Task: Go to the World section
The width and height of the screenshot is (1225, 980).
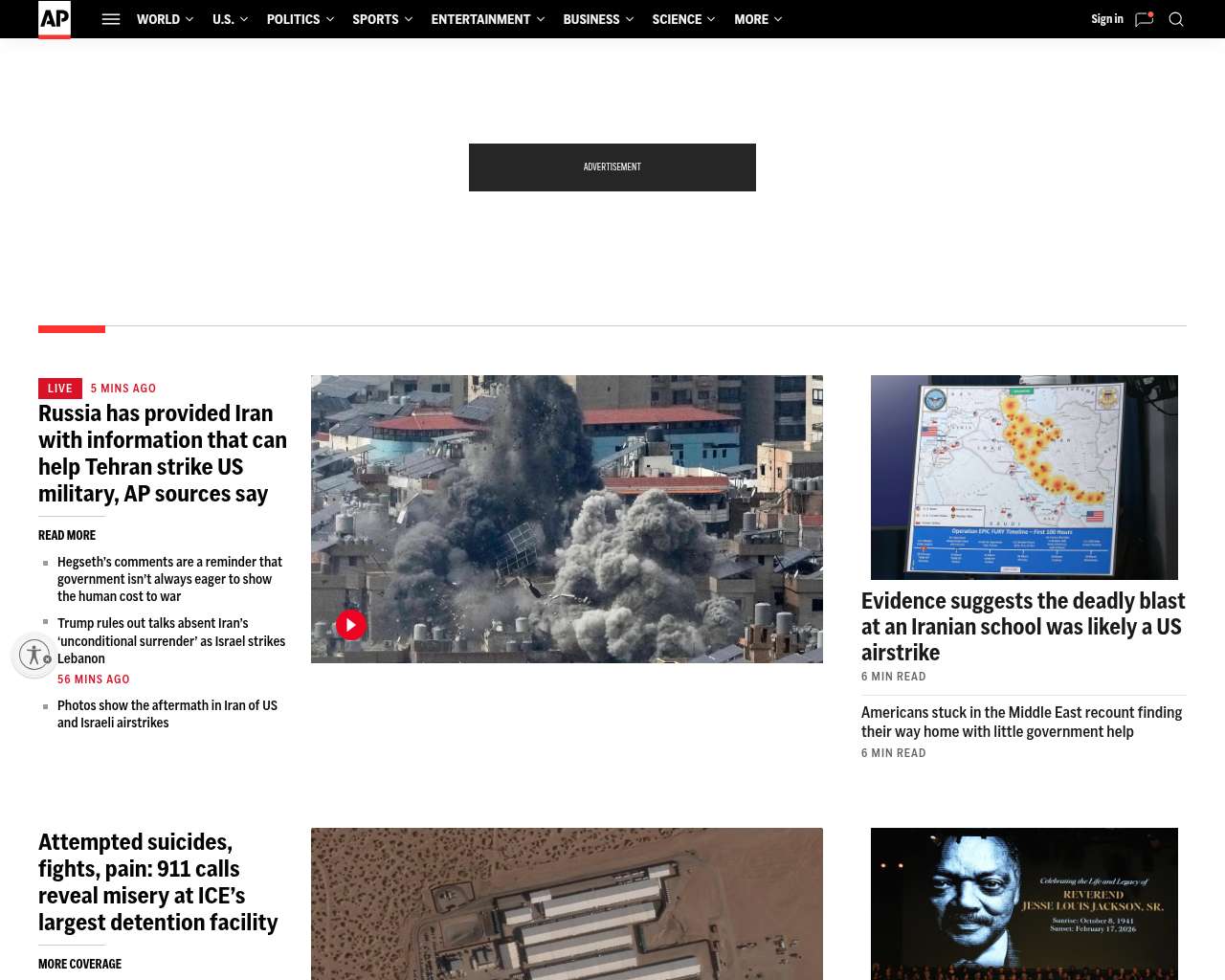Action: pyautogui.click(x=158, y=19)
